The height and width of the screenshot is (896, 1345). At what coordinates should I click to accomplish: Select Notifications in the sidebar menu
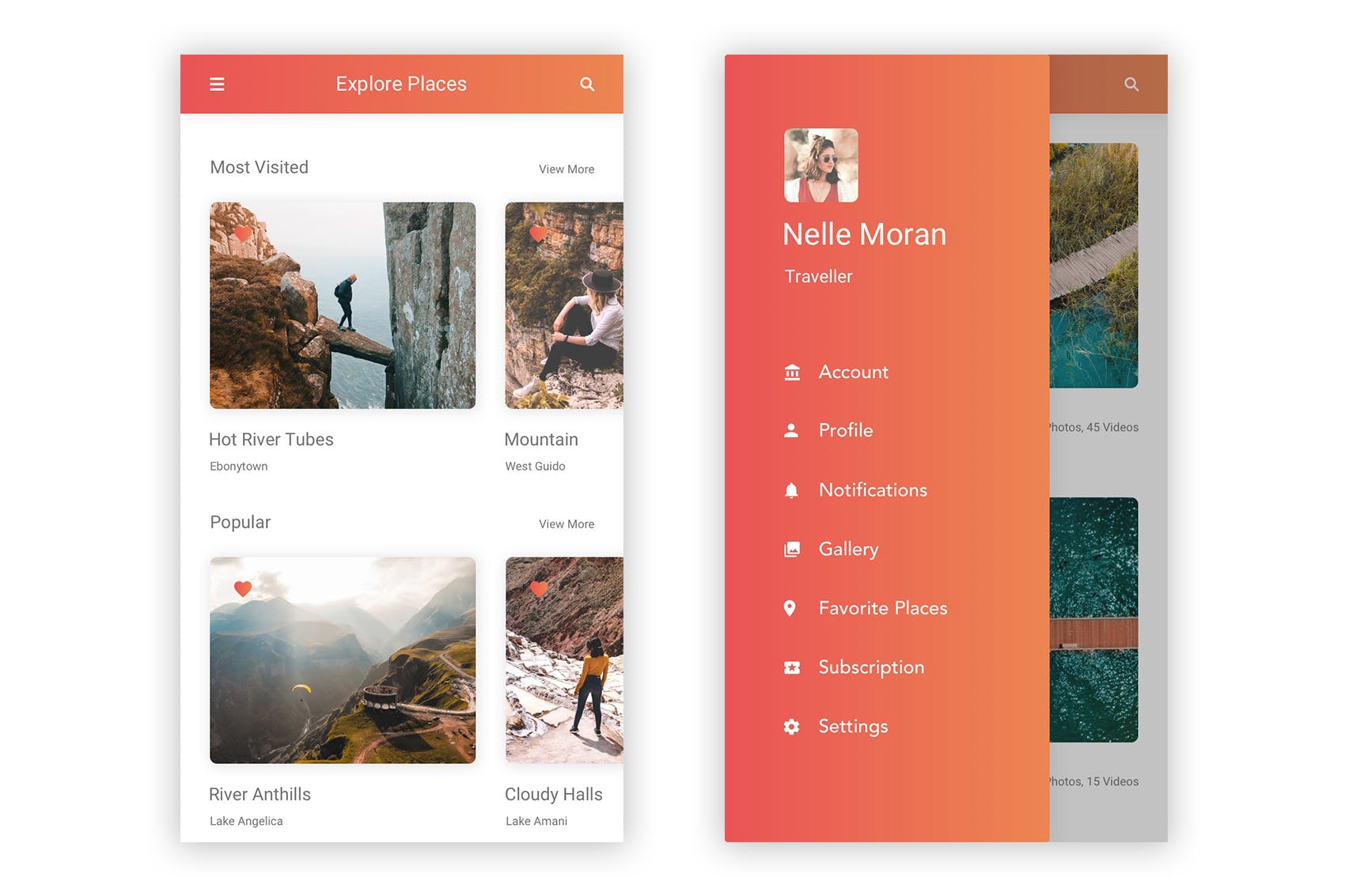click(x=873, y=490)
